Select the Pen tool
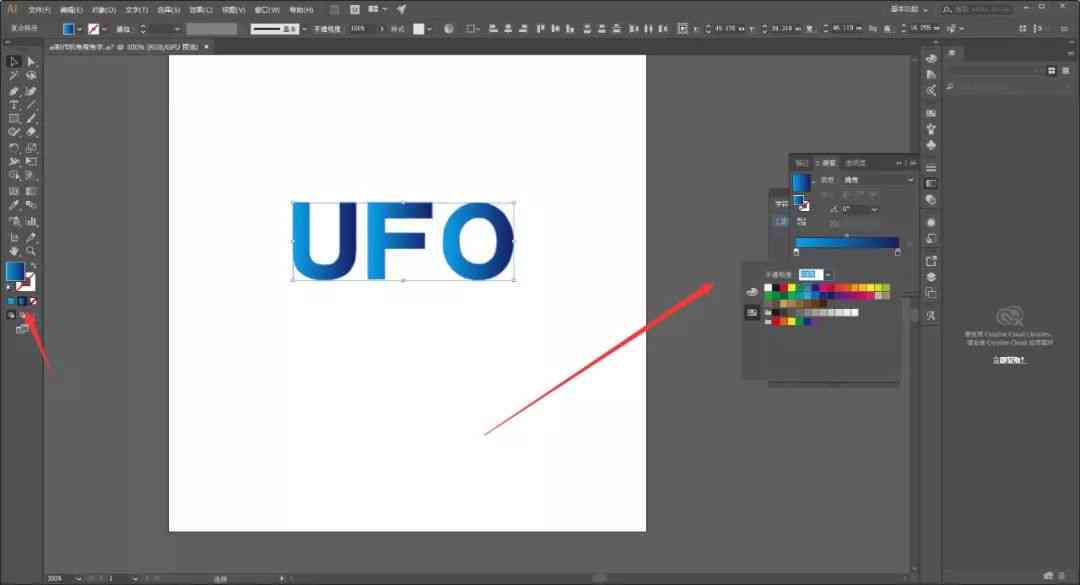 click(14, 91)
